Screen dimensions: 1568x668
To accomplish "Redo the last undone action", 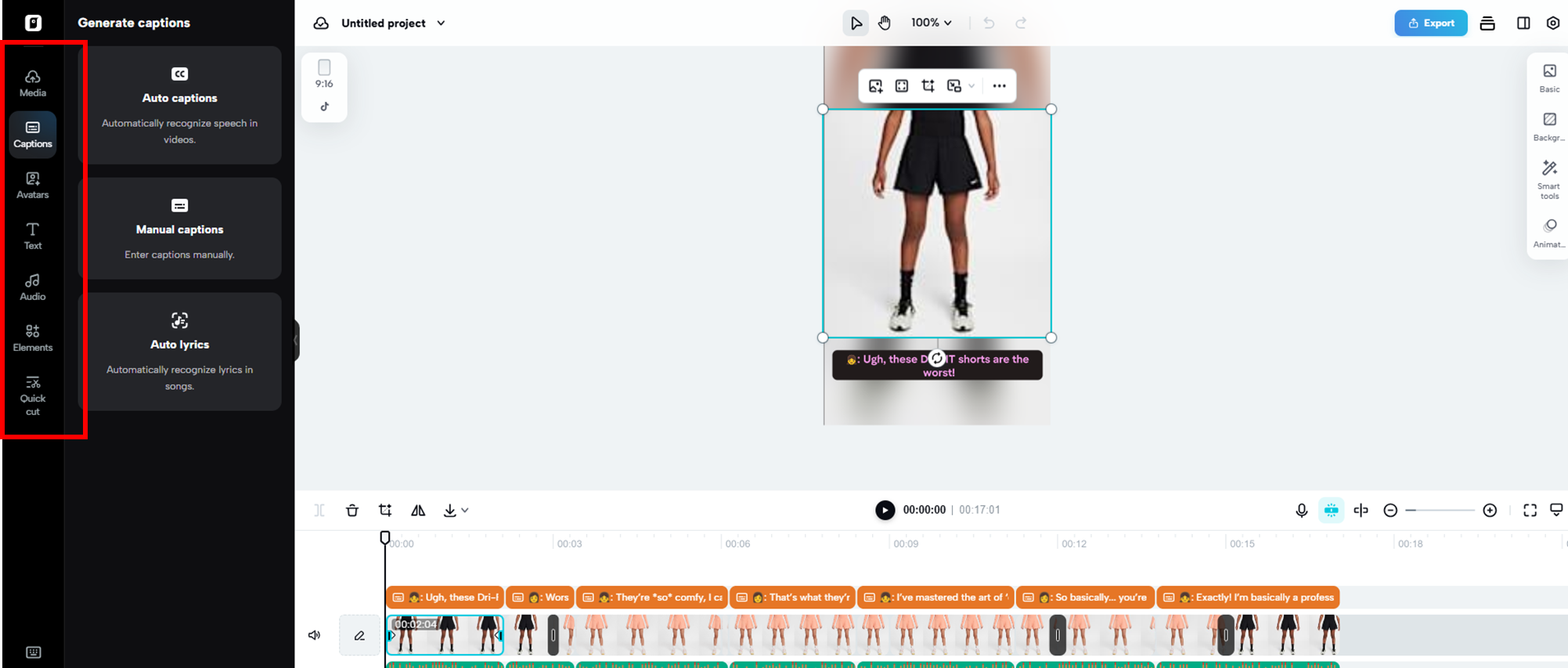I will pos(1021,23).
